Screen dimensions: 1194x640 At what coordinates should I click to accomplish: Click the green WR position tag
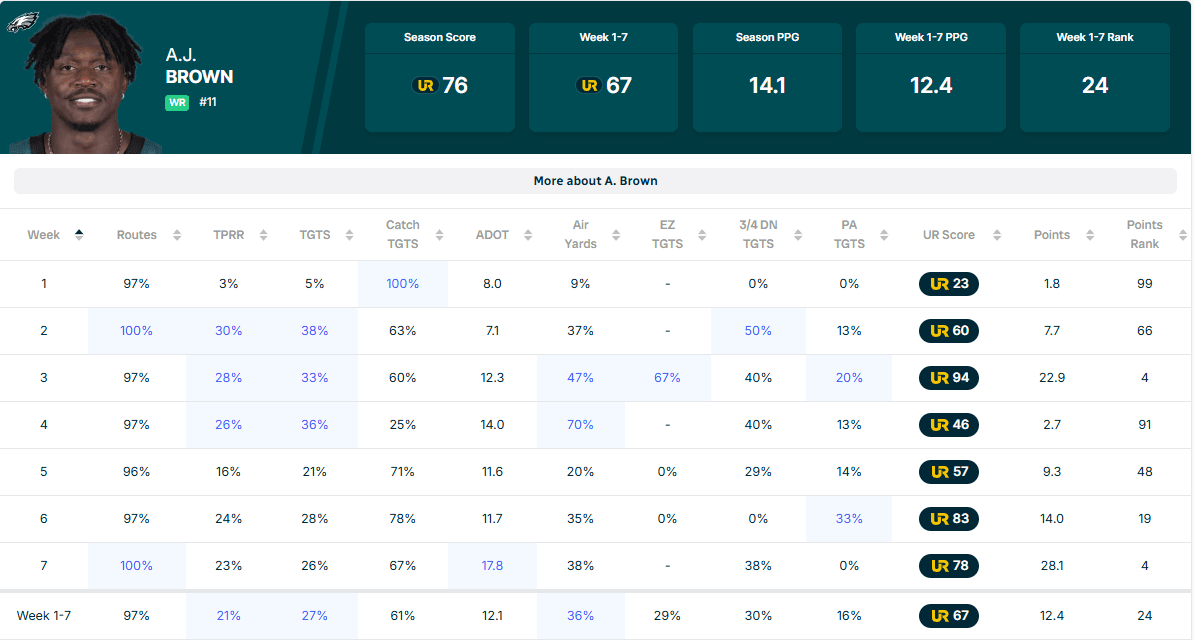coord(177,102)
